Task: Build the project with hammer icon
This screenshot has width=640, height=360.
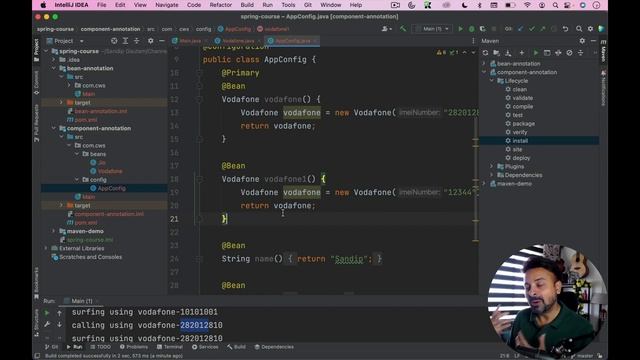Action: [403, 29]
